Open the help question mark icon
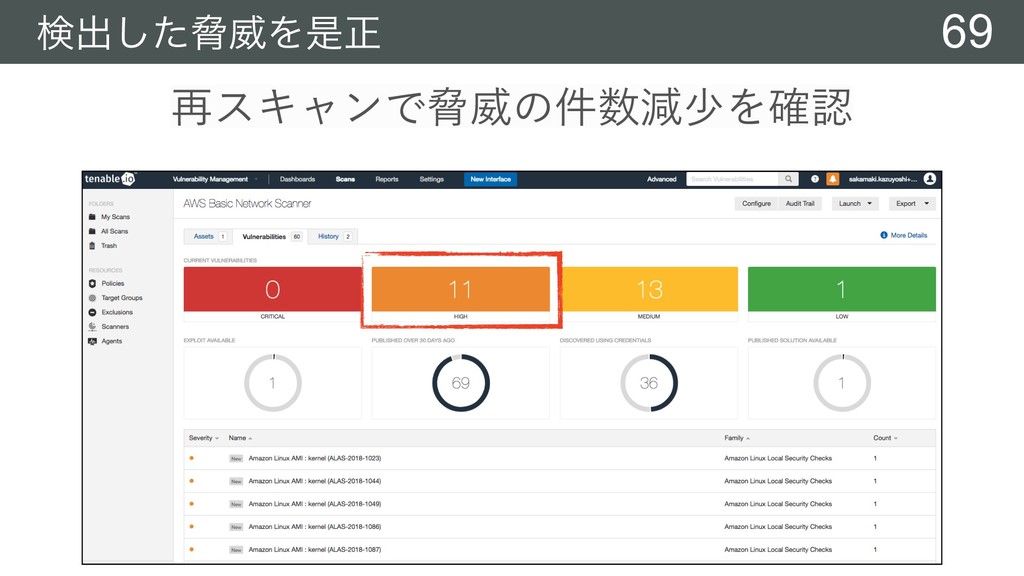Screen dimensions: 1024x576 (x=814, y=179)
